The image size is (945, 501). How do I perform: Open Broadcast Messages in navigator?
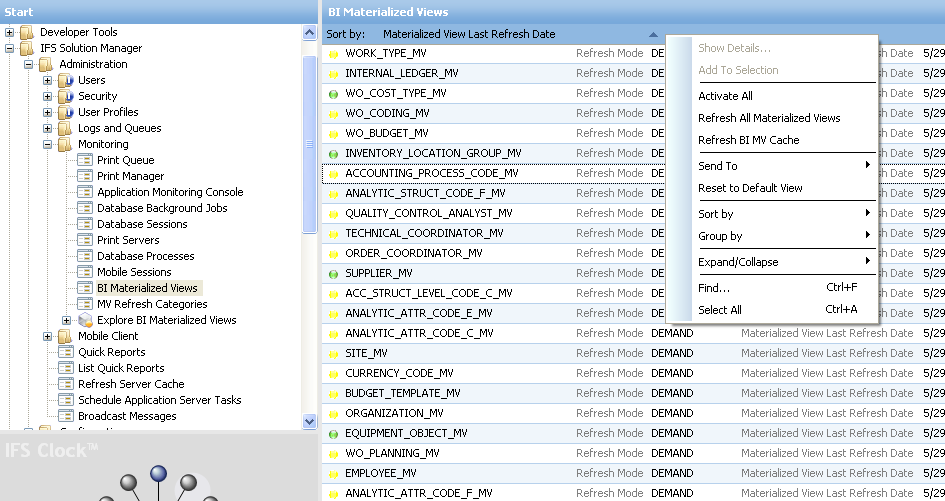coord(127,416)
